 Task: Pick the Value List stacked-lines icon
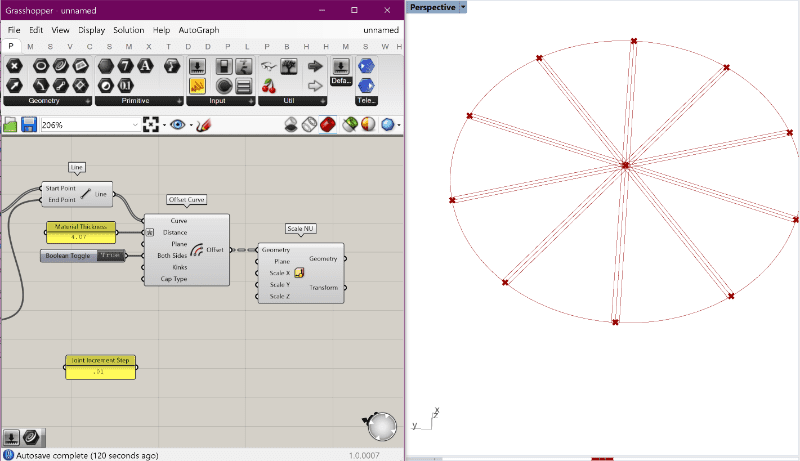click(244, 86)
